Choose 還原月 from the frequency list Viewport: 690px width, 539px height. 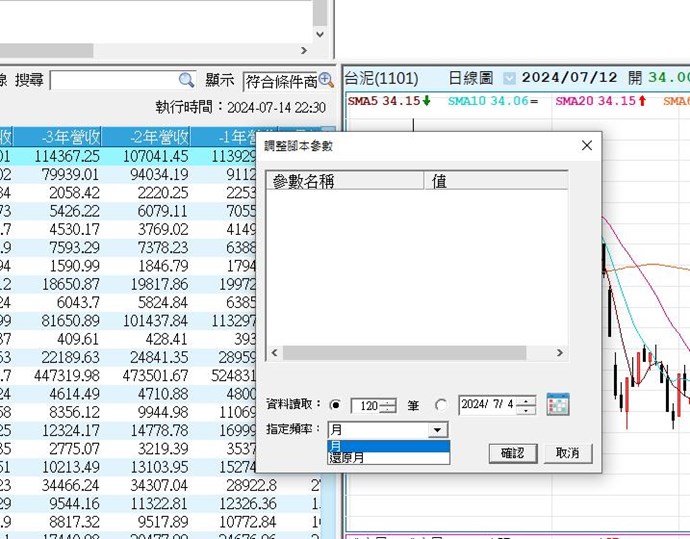(x=388, y=458)
